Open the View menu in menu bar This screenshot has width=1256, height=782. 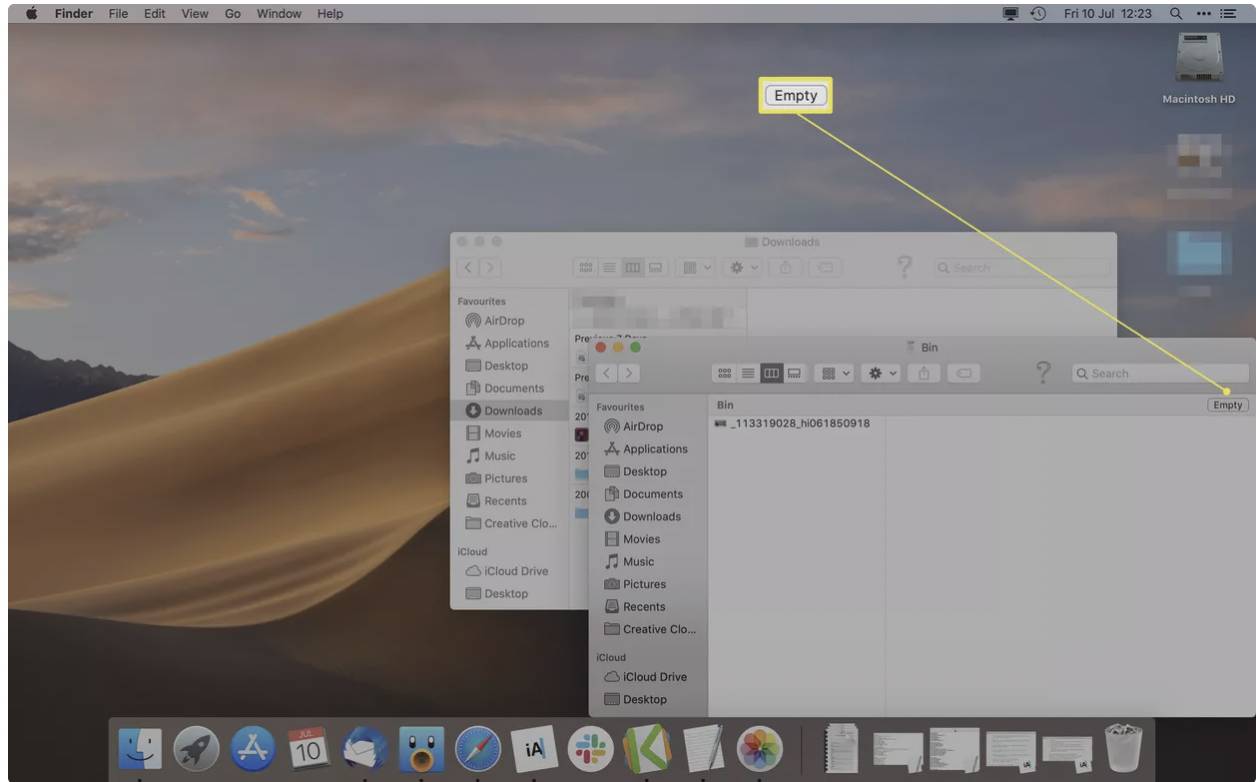[x=195, y=13]
